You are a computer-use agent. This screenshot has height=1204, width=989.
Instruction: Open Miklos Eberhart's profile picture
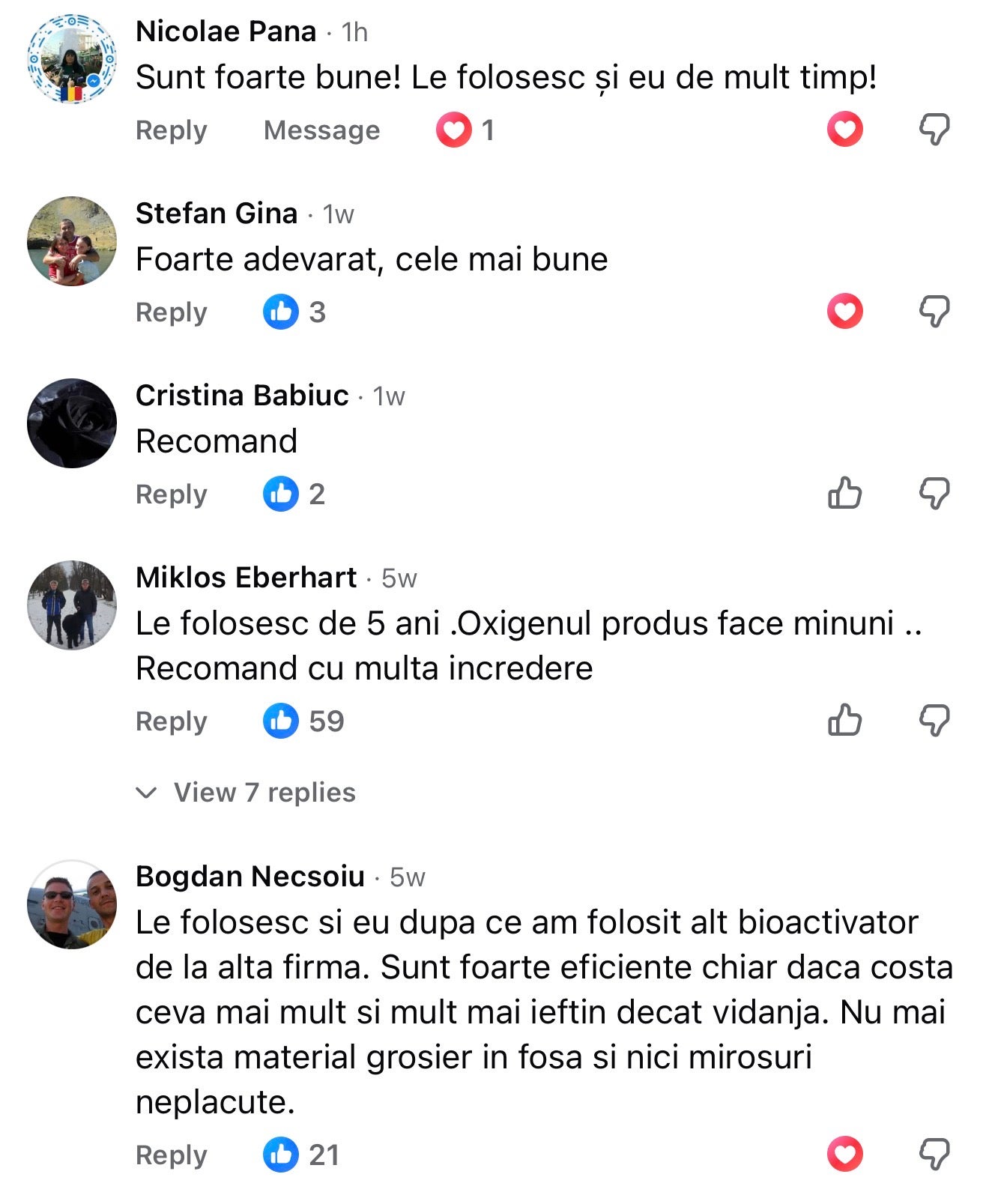coord(72,605)
